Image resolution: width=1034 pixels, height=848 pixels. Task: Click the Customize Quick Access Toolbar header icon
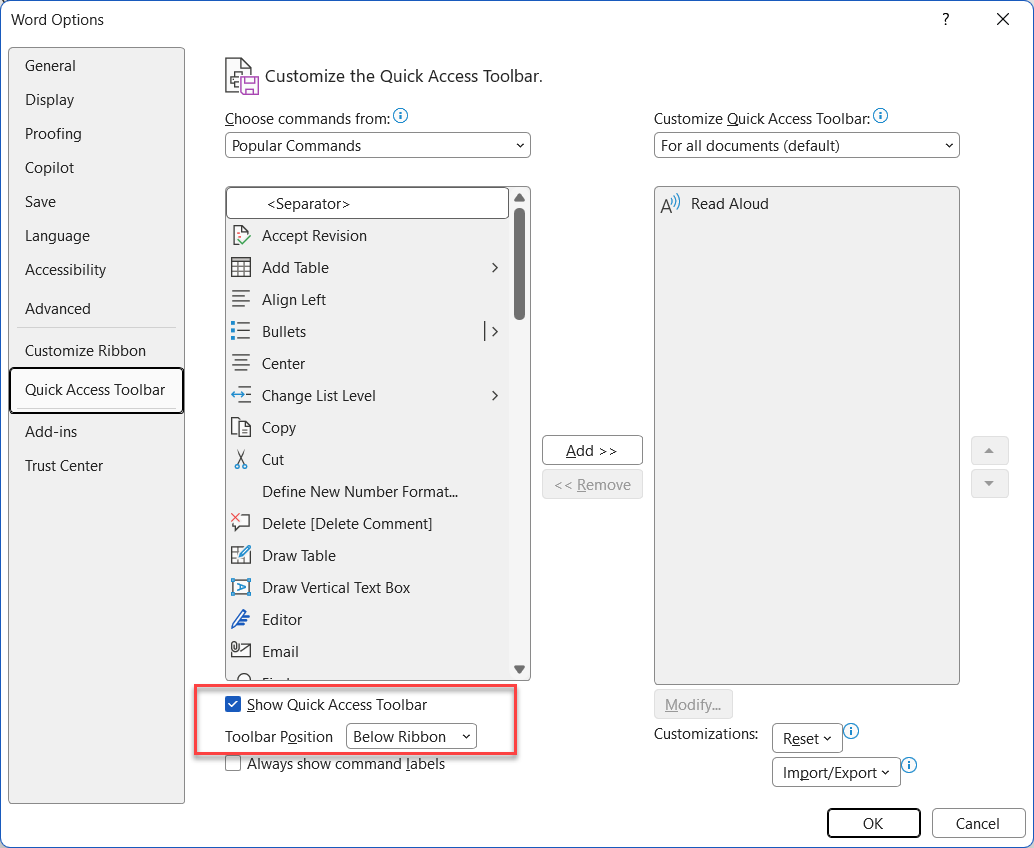click(241, 76)
